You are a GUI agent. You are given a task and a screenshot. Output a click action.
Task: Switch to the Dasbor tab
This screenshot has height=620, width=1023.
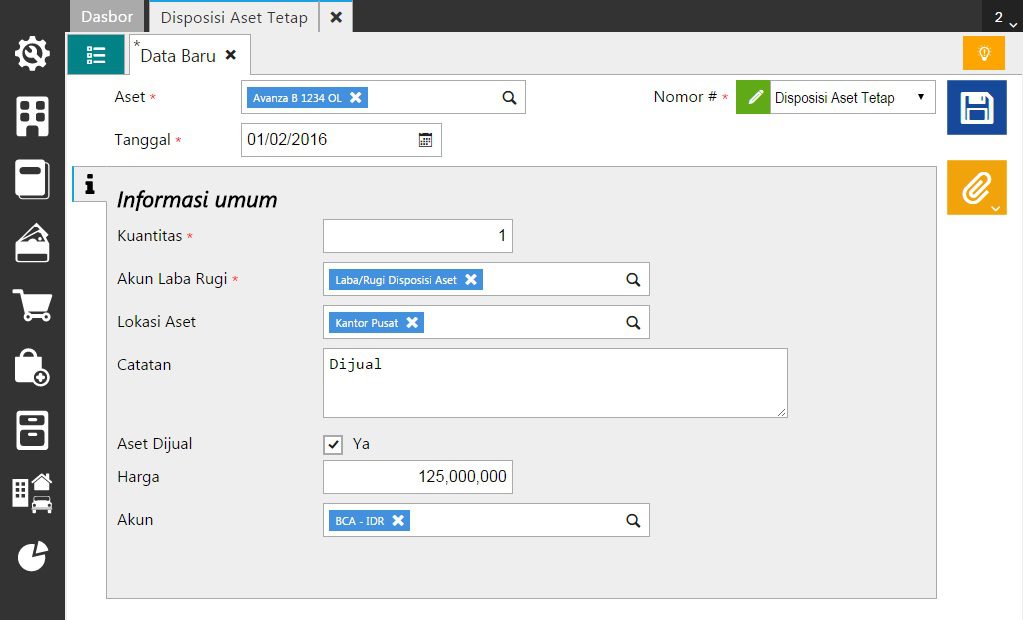tap(107, 17)
